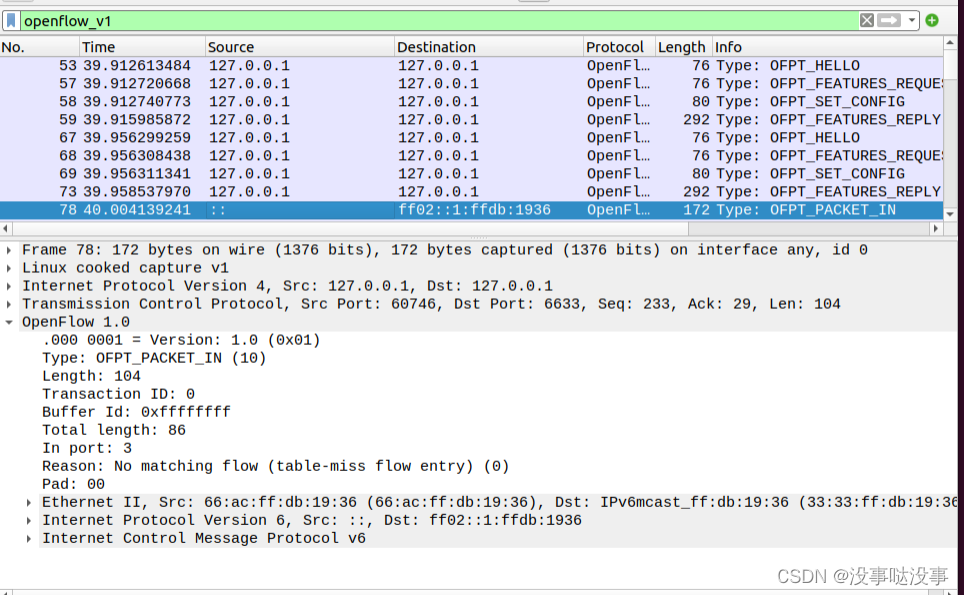Sort packets by the Protocol column
The width and height of the screenshot is (964, 595).
[615, 46]
